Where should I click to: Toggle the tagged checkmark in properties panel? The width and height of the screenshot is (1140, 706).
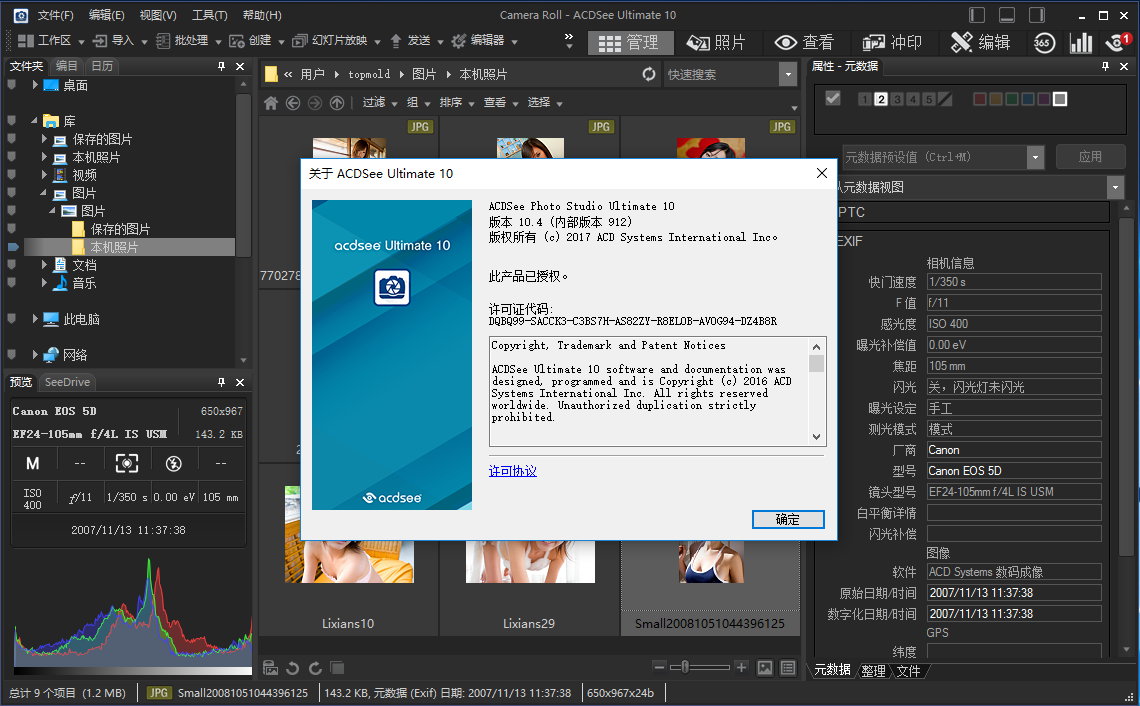[832, 98]
